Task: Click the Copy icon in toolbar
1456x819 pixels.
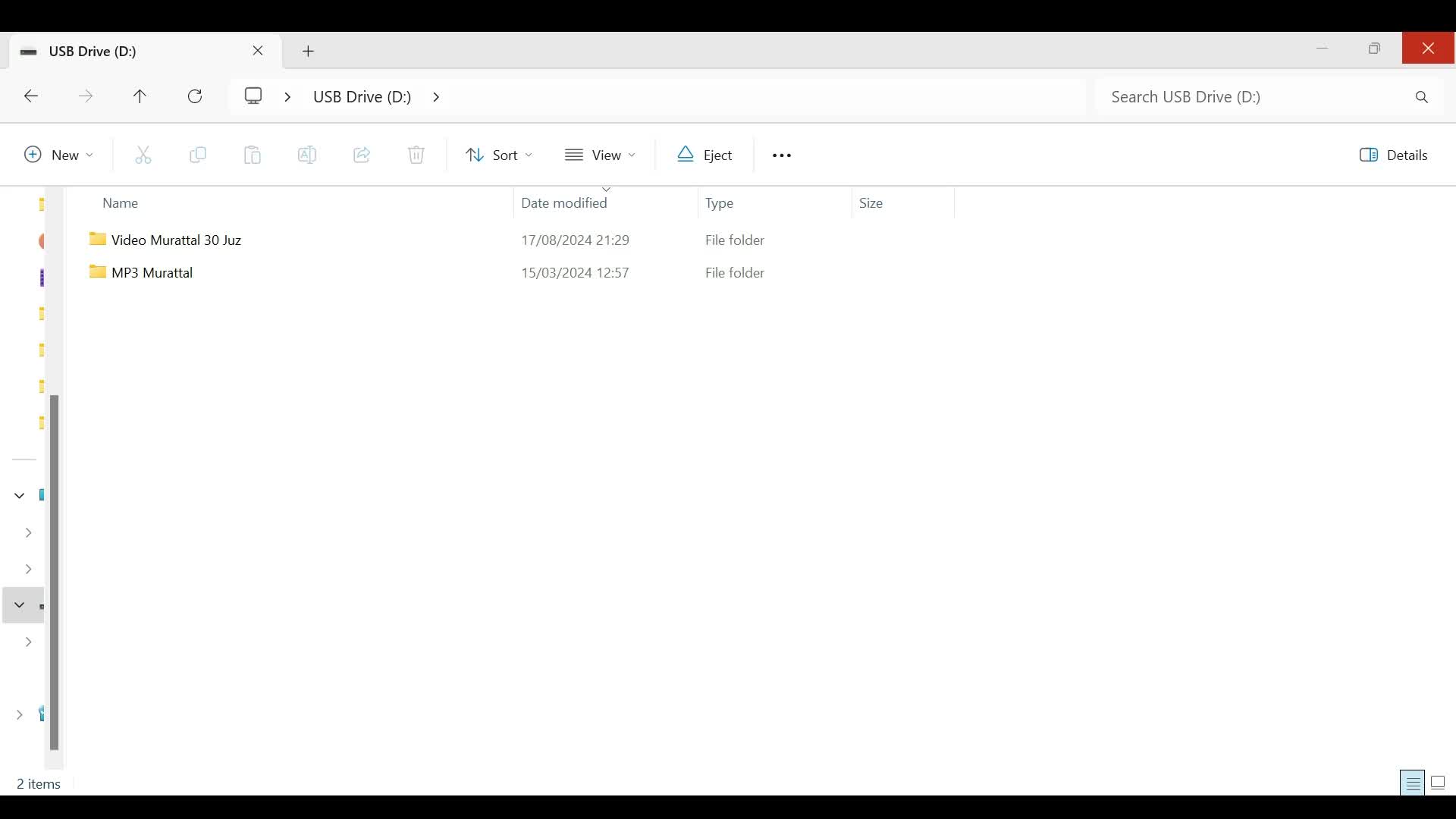Action: [x=198, y=155]
